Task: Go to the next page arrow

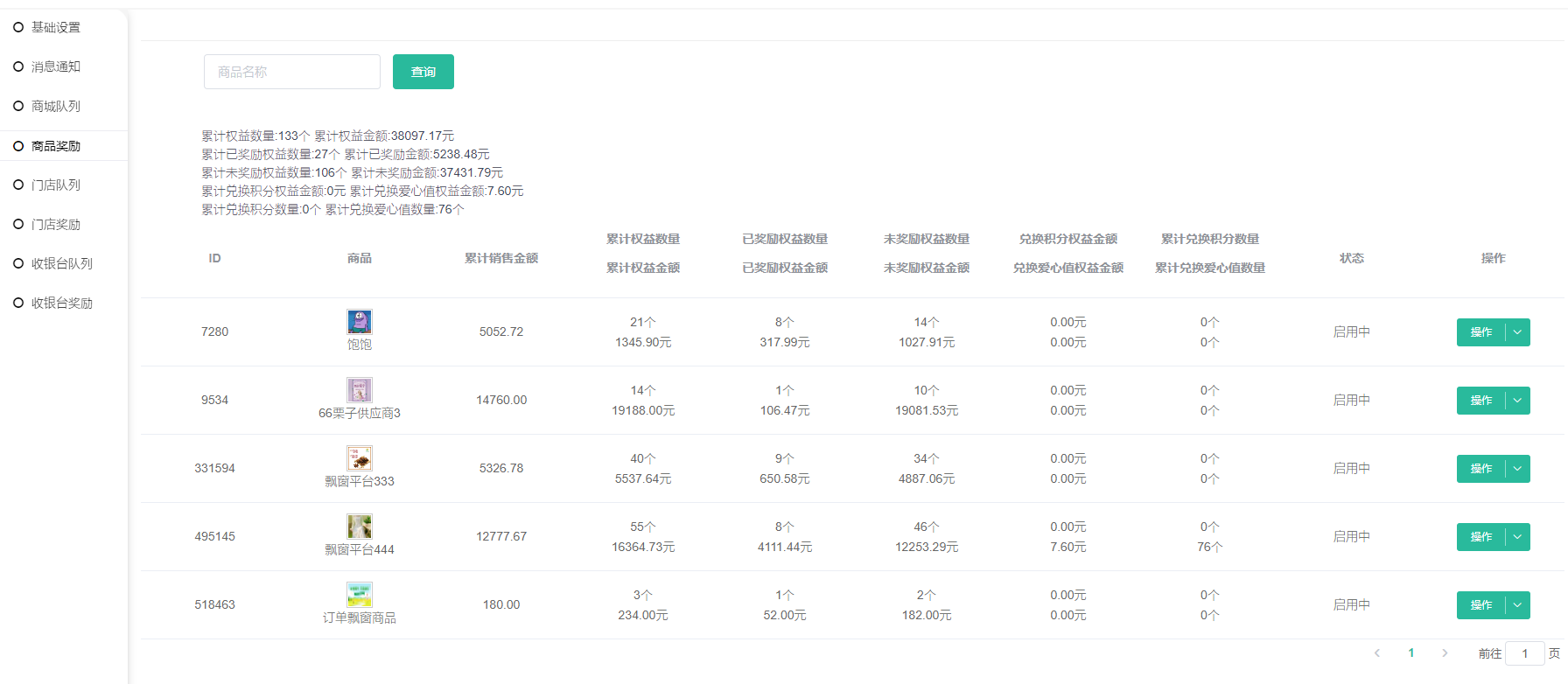Action: (x=1445, y=653)
